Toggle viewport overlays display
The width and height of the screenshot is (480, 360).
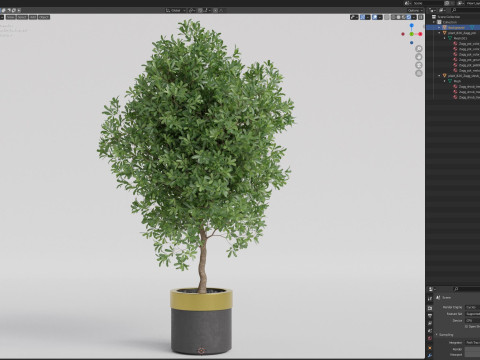pyautogui.click(x=375, y=17)
